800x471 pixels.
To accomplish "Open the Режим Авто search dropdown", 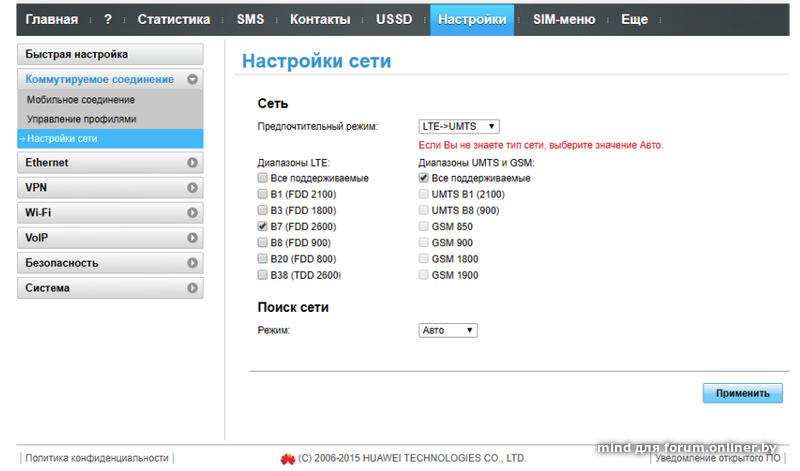I will click(x=448, y=331).
